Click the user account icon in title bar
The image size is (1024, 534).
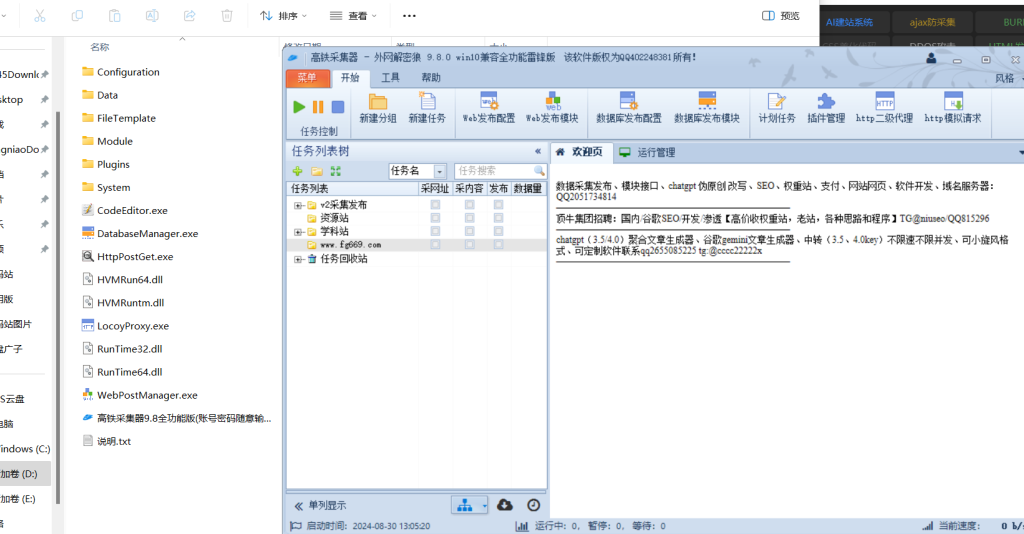click(x=931, y=59)
